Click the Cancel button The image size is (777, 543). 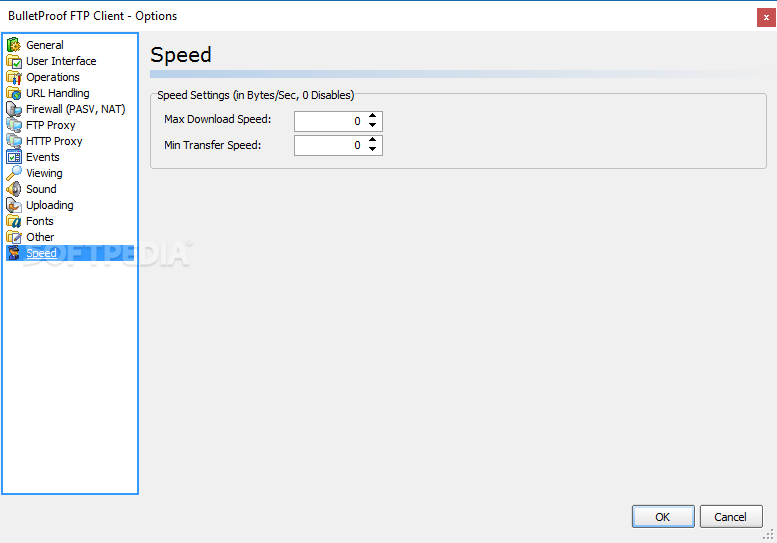(730, 517)
